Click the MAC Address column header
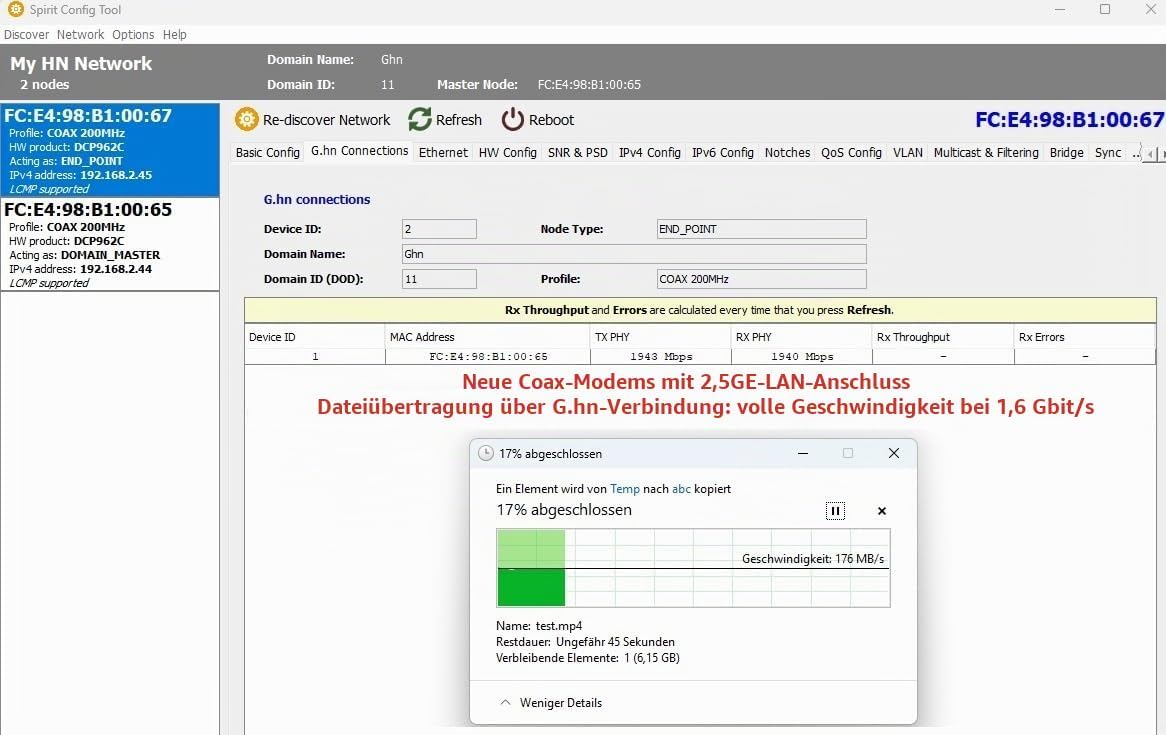Screen dimensions: 1166x735 (x=487, y=337)
